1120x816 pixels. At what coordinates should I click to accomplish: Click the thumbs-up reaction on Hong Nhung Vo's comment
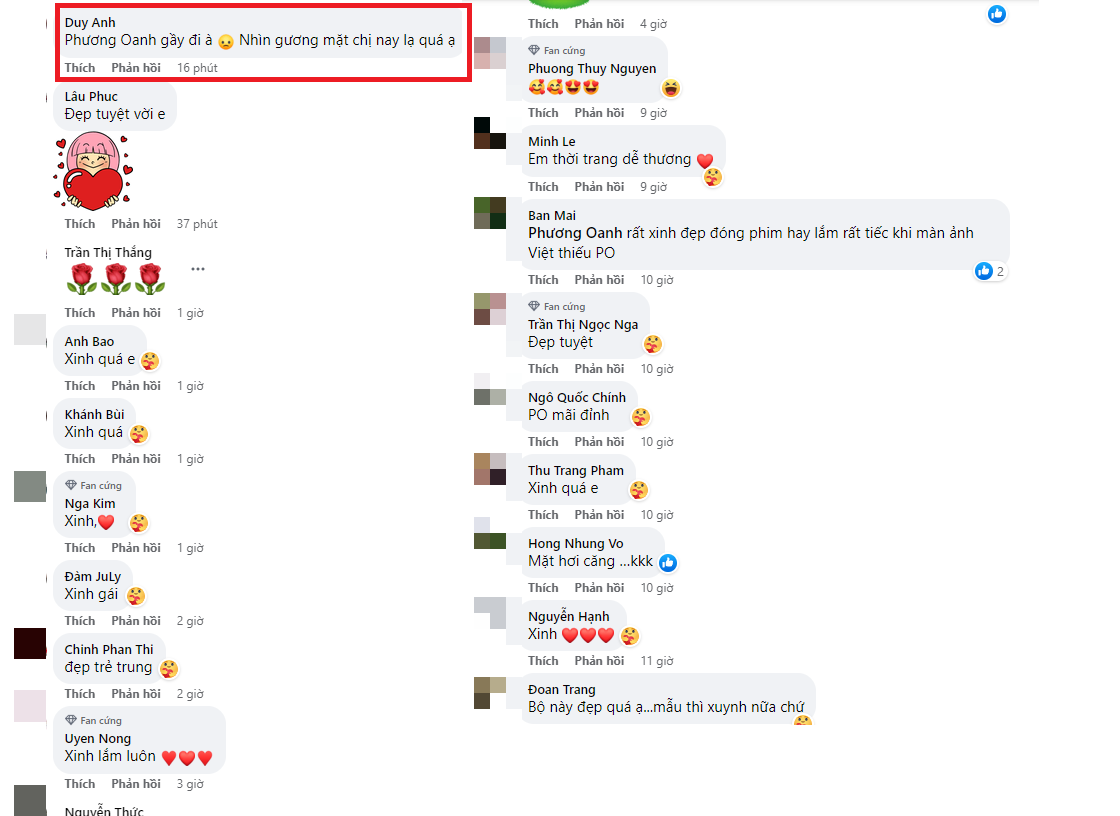click(x=668, y=563)
